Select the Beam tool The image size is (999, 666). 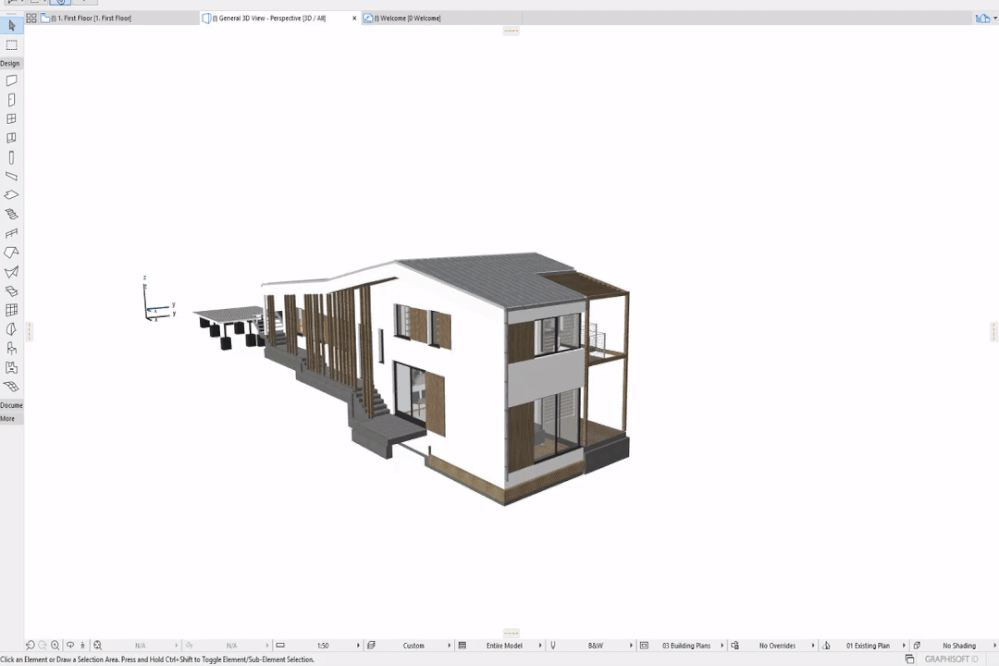click(x=11, y=177)
